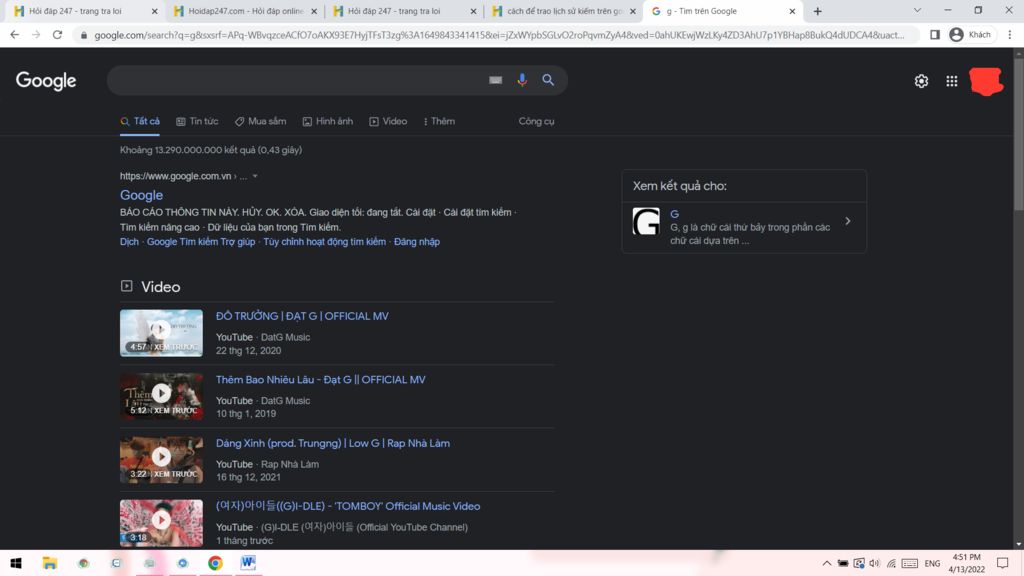Viewport: 1024px width, 576px height.
Task: Open a new browser tab
Action: click(x=818, y=11)
